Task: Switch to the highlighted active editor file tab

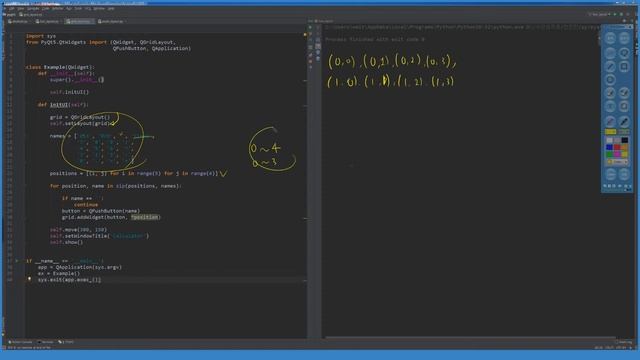Action: (79, 21)
